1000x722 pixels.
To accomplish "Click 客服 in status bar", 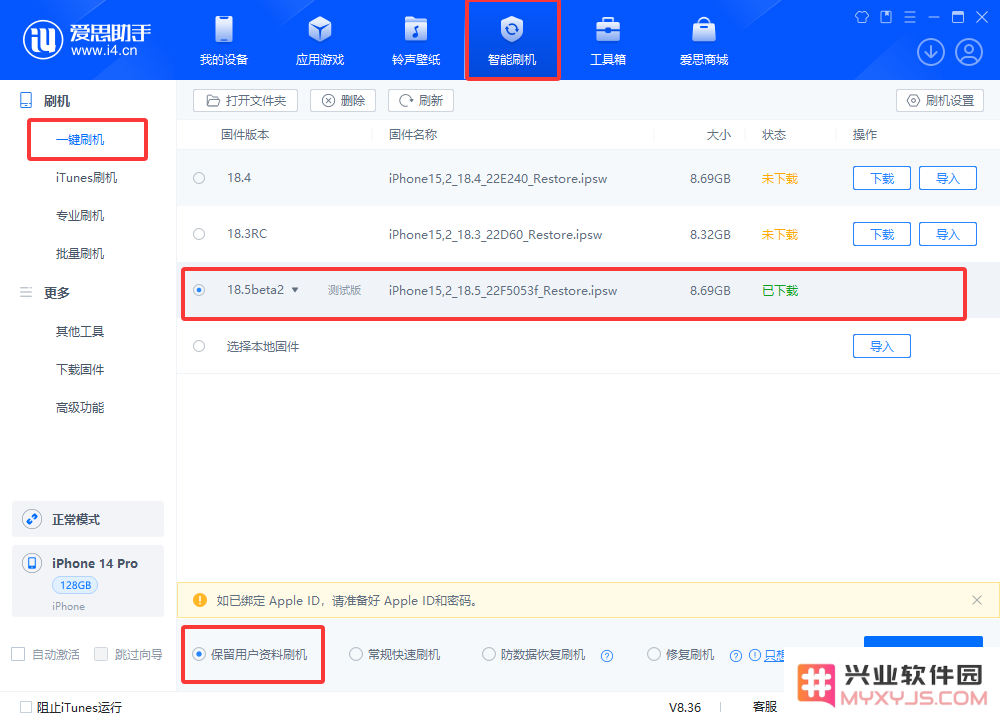I will (765, 707).
